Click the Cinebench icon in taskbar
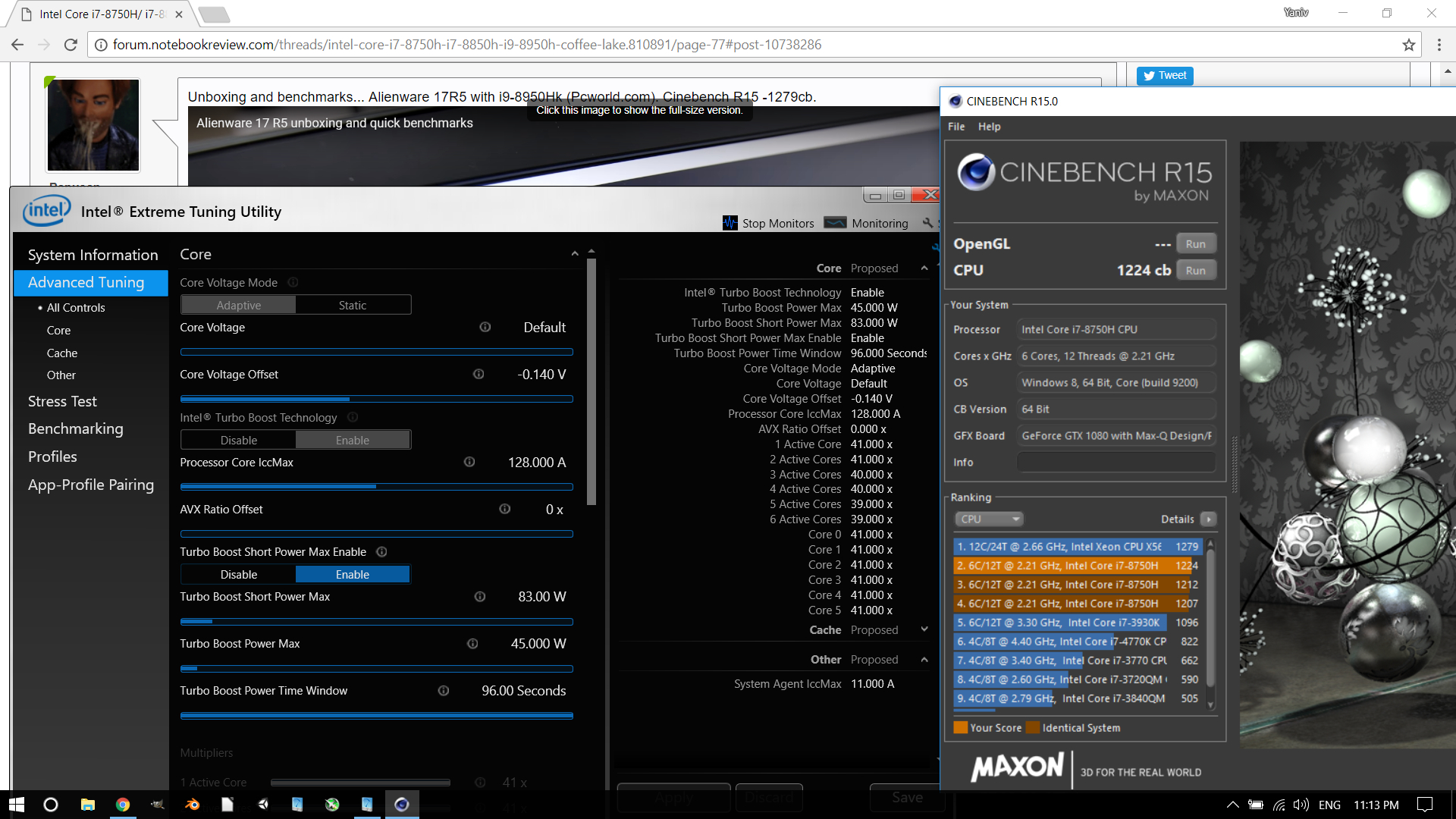Screen dimensions: 1456x819 click(x=402, y=805)
